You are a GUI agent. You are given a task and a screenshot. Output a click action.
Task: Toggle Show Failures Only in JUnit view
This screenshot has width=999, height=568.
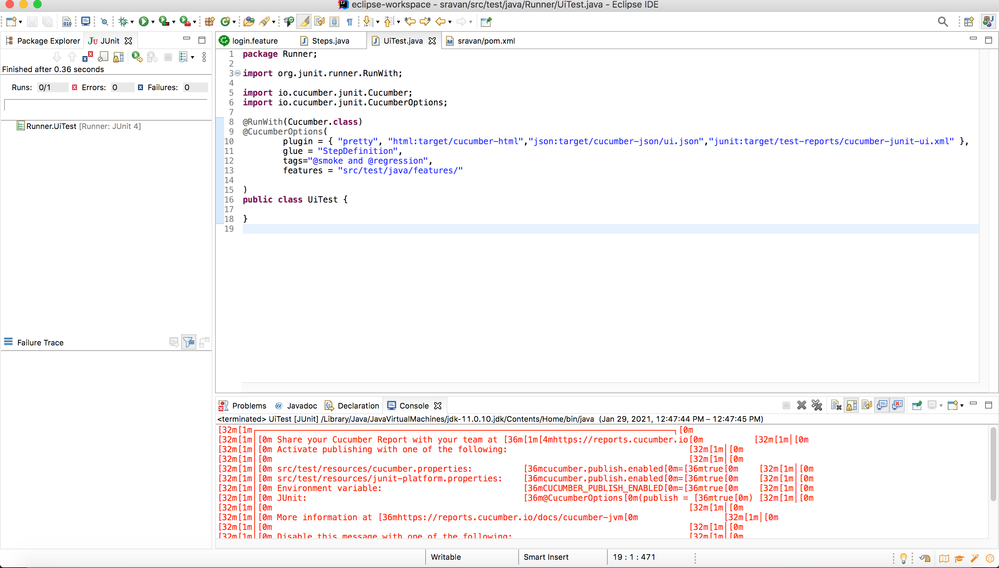pos(87,57)
